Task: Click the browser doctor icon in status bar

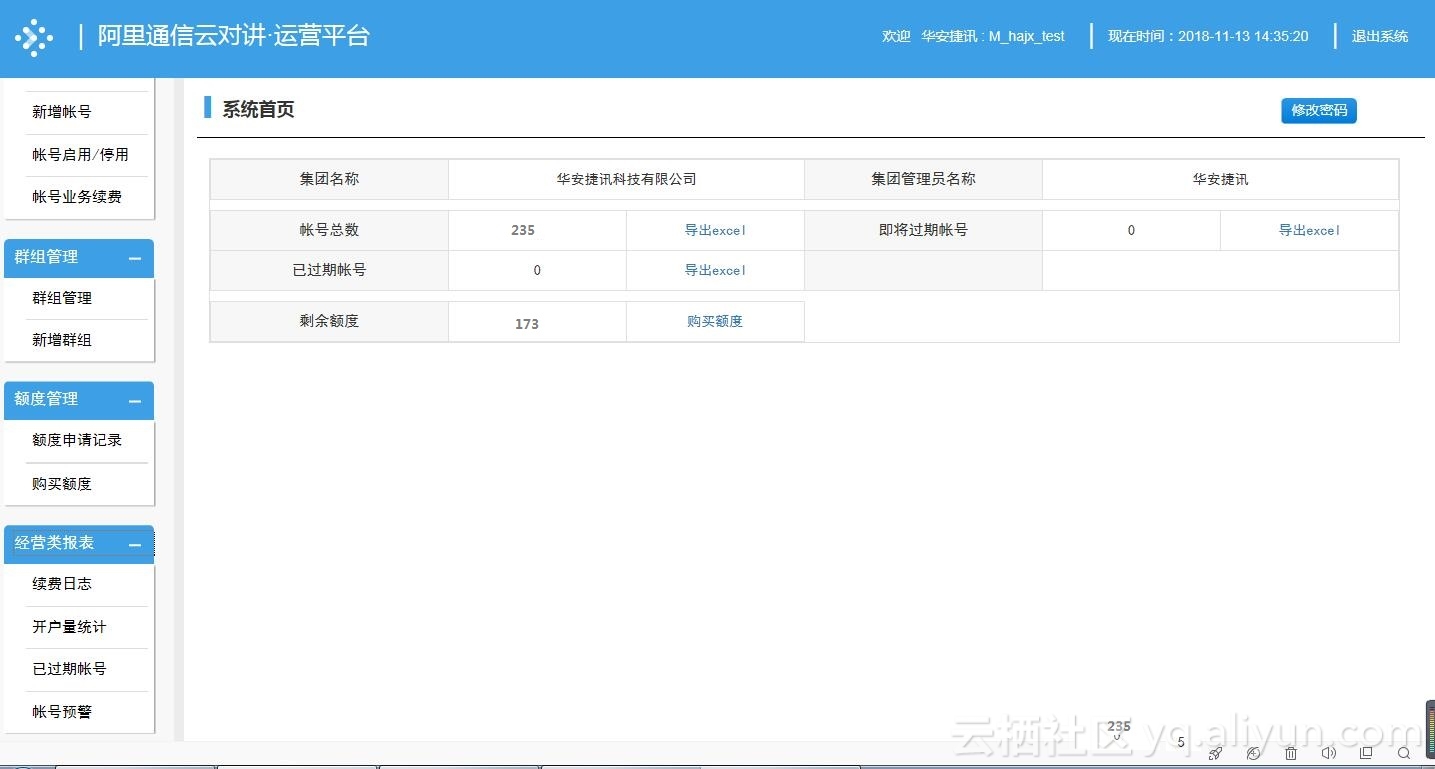Action: tap(1254, 753)
